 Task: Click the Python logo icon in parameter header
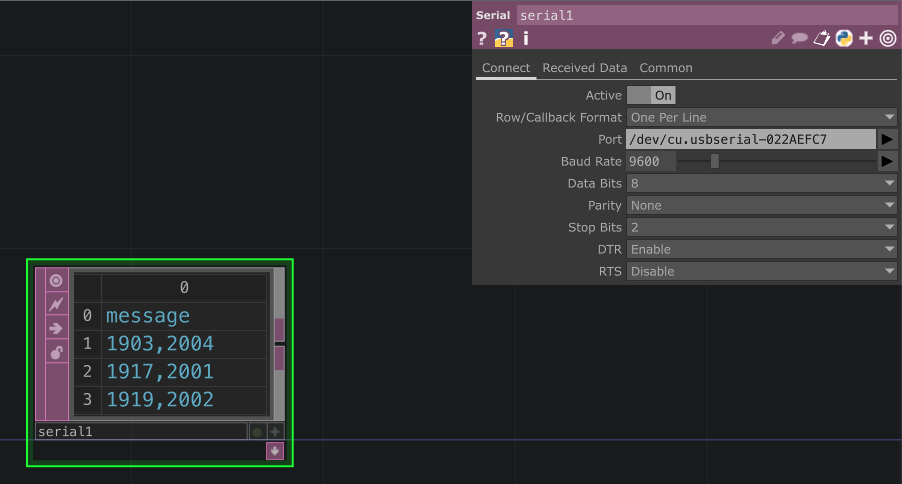843,39
